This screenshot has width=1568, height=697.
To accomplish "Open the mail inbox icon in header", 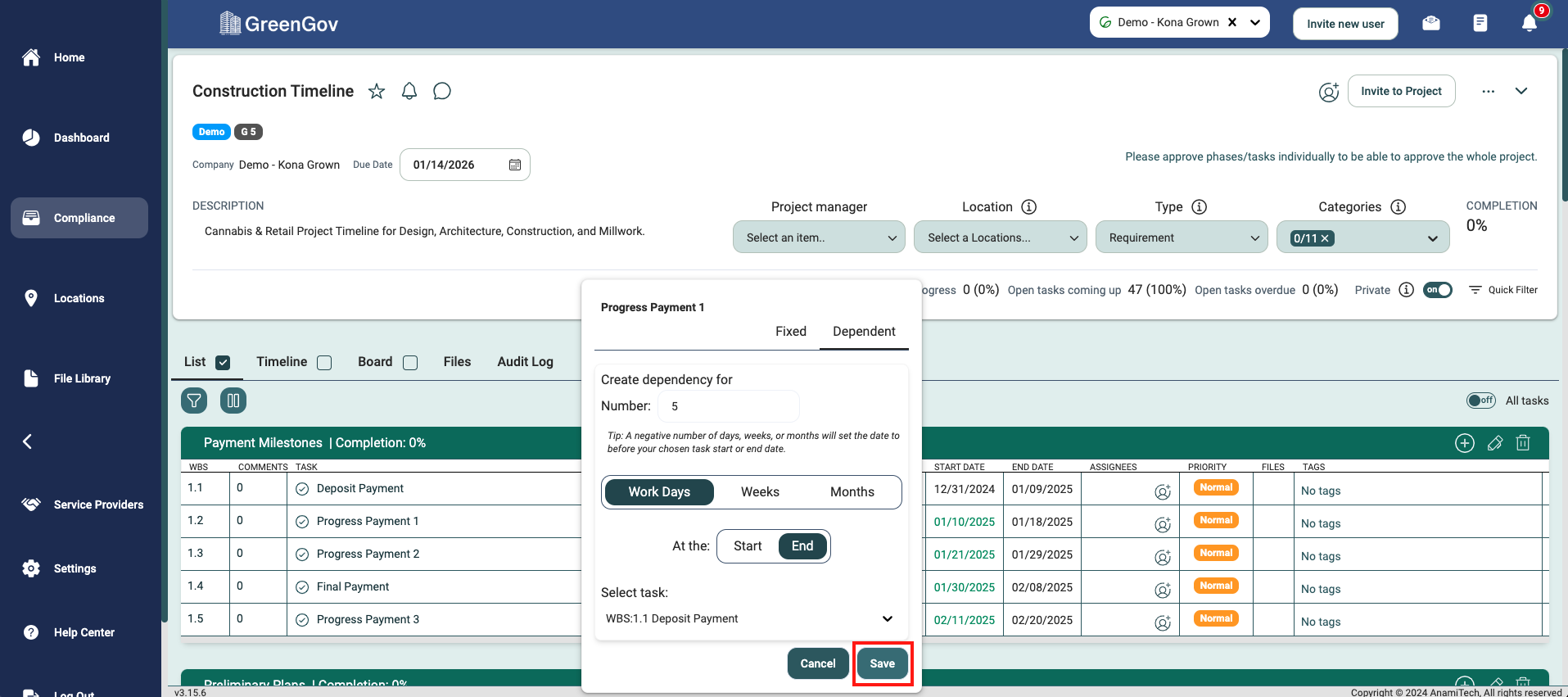I will point(1431,23).
